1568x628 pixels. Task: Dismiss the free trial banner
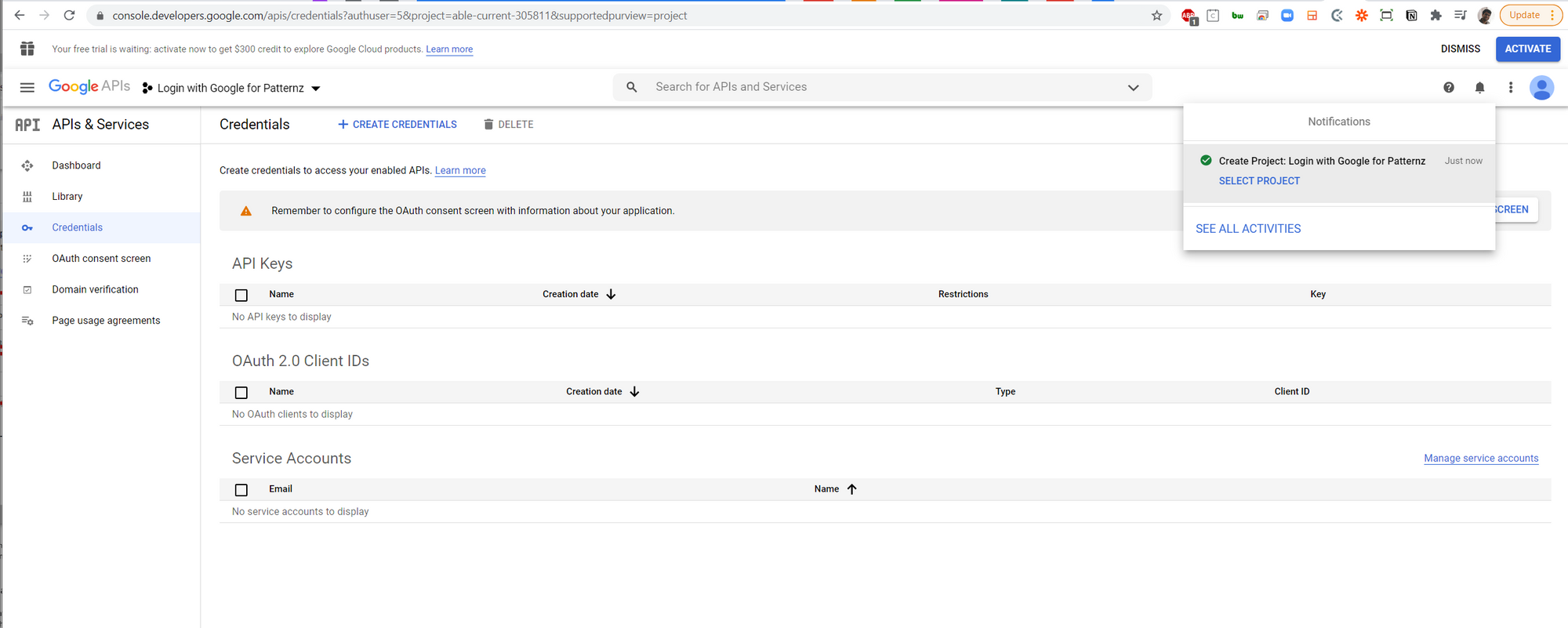point(1461,49)
